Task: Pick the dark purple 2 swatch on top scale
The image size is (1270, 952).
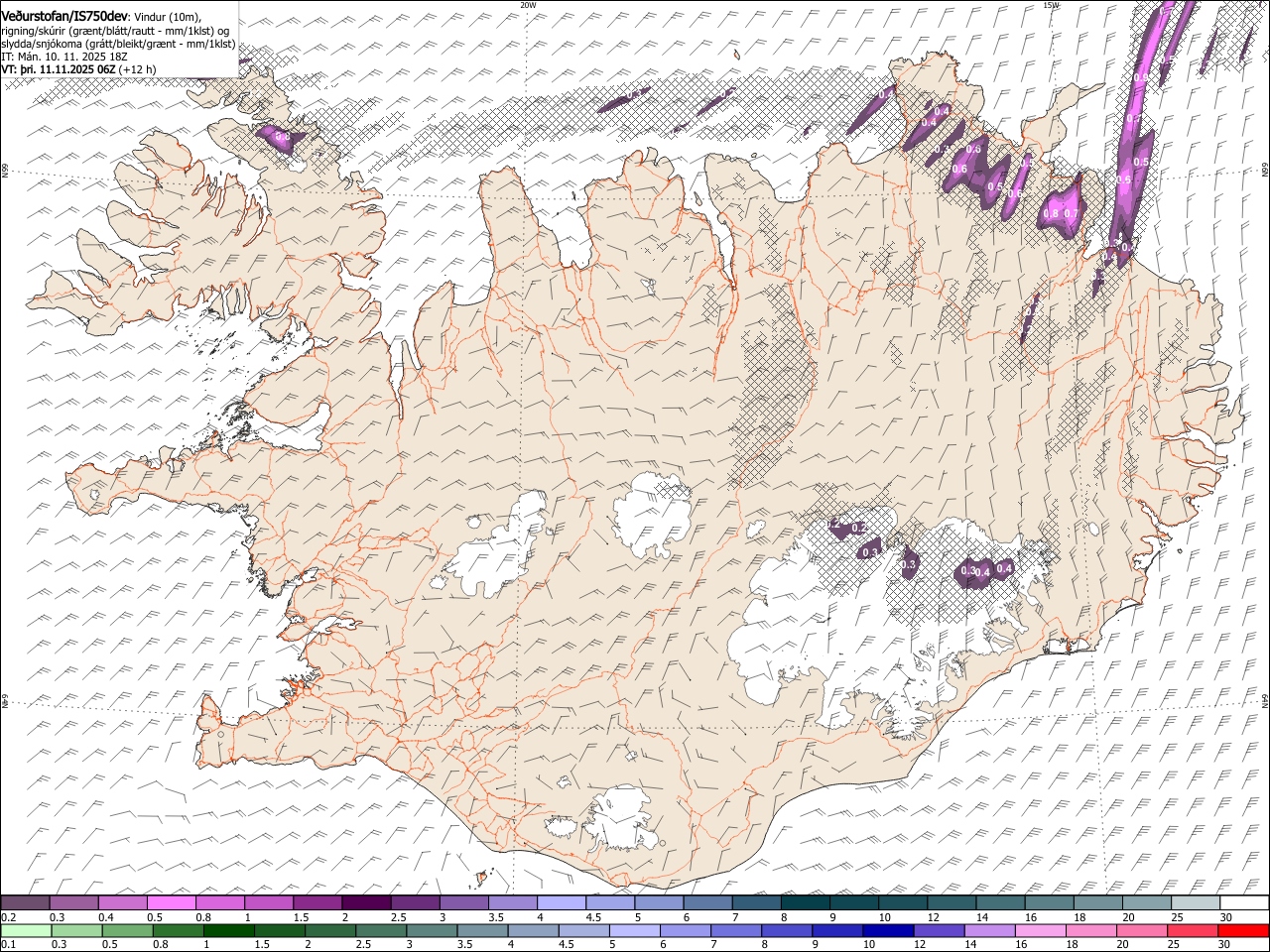Action: 365,902
